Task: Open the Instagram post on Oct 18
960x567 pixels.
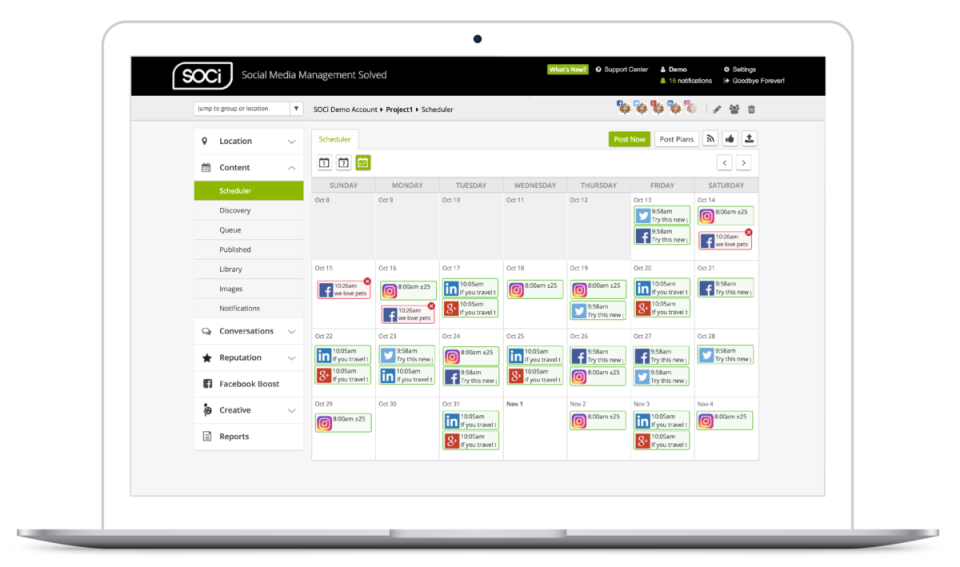Action: [x=534, y=290]
